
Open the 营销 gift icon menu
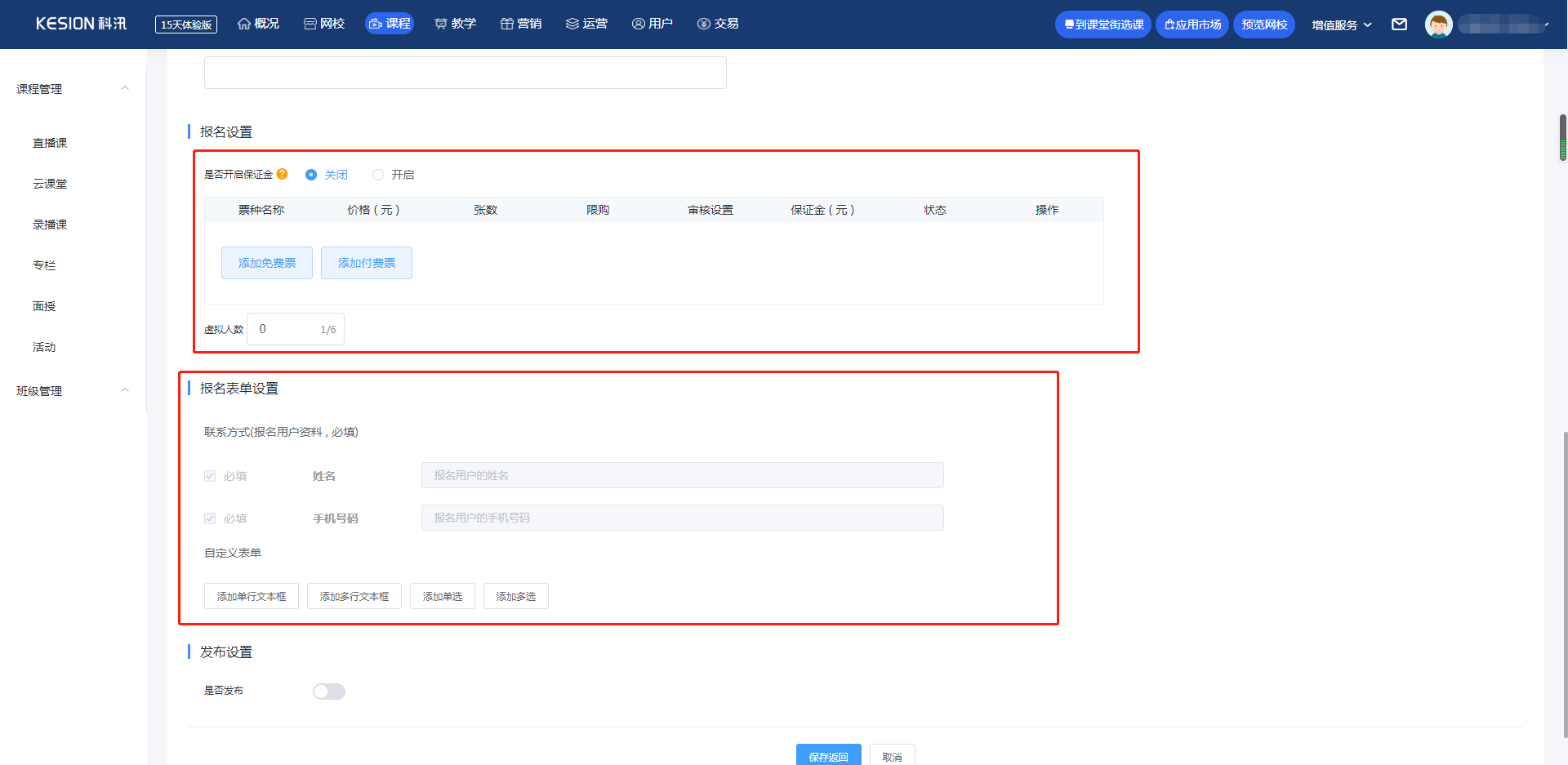pos(521,24)
